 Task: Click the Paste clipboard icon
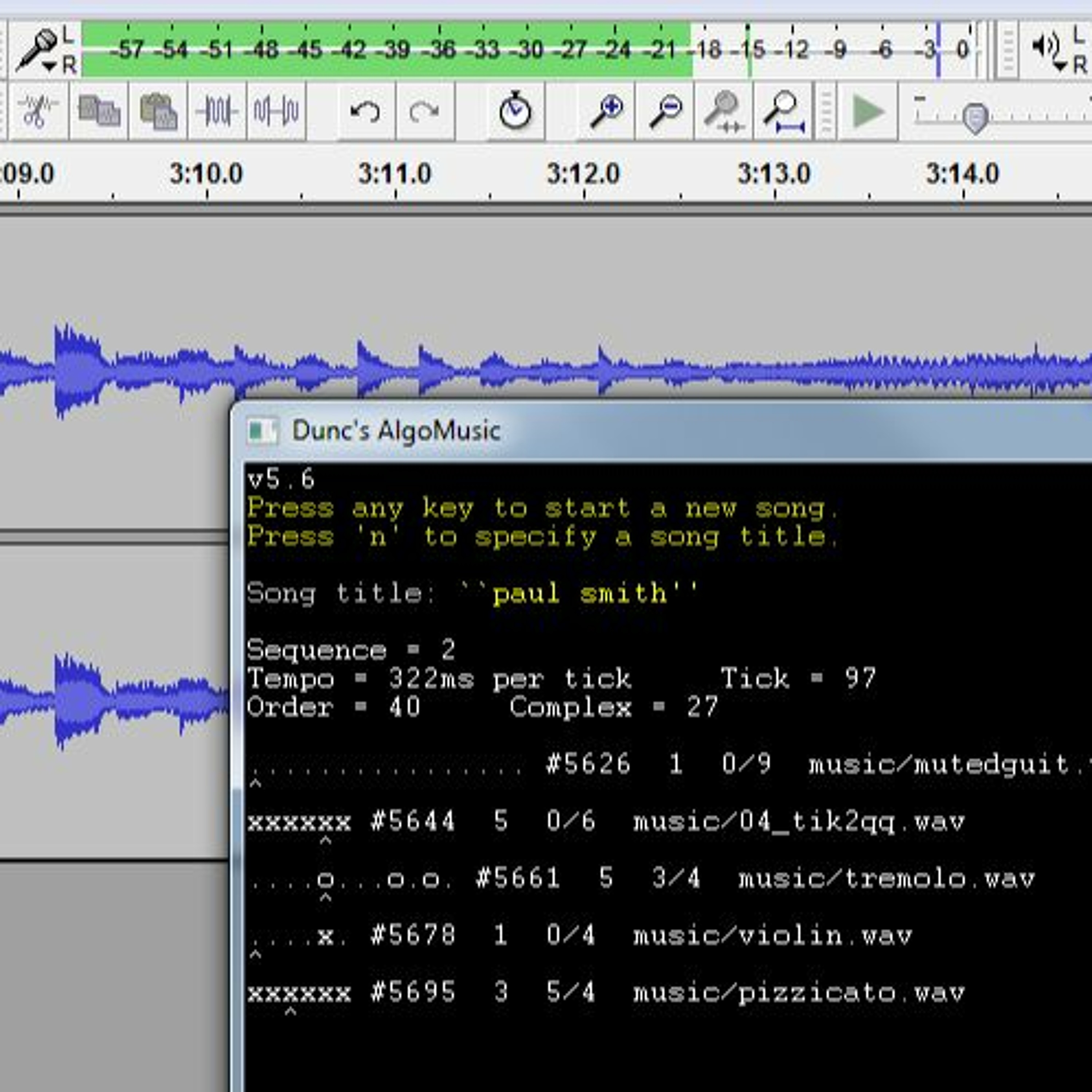pos(158,111)
